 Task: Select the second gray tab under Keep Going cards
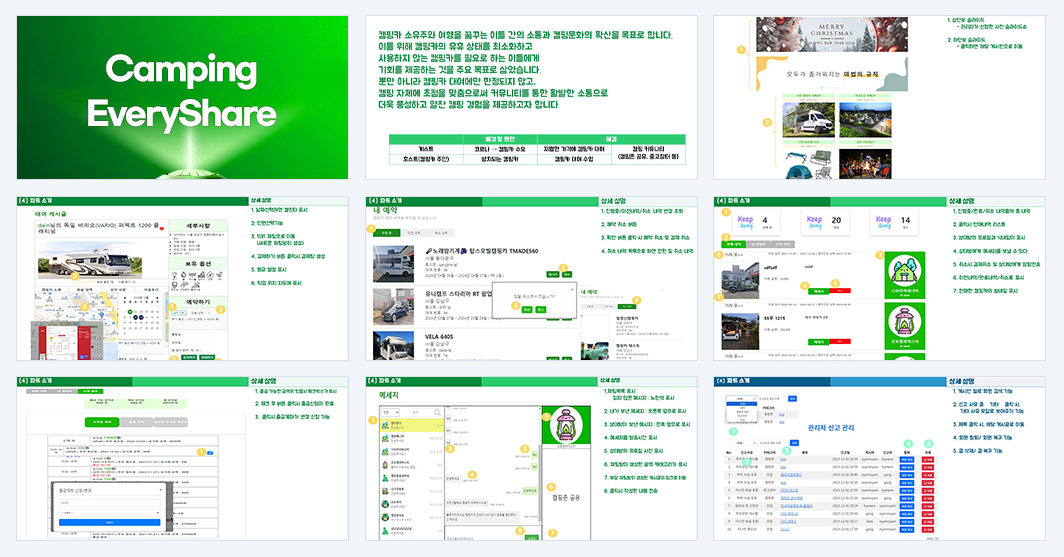[758, 244]
